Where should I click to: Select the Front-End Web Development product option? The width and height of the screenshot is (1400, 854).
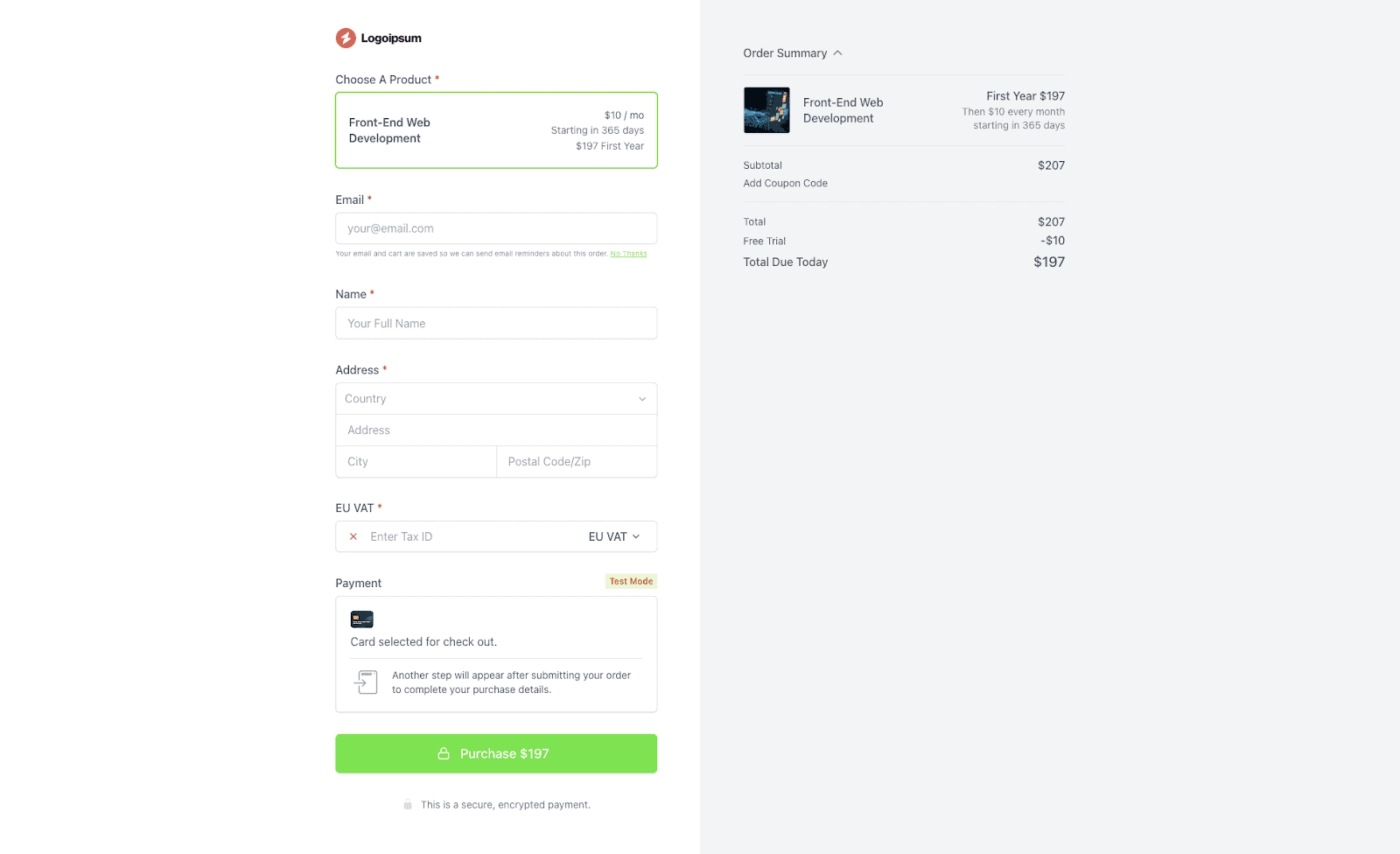[496, 130]
